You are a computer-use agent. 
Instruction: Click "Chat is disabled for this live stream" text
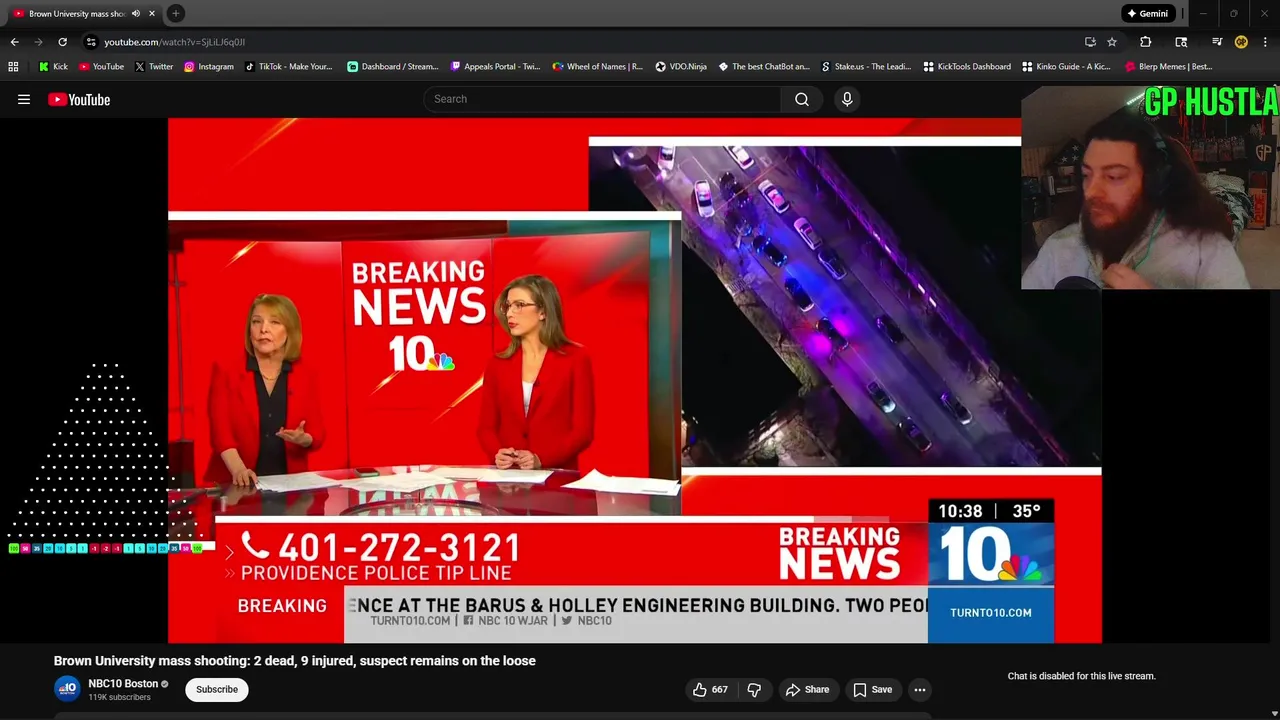point(1081,676)
